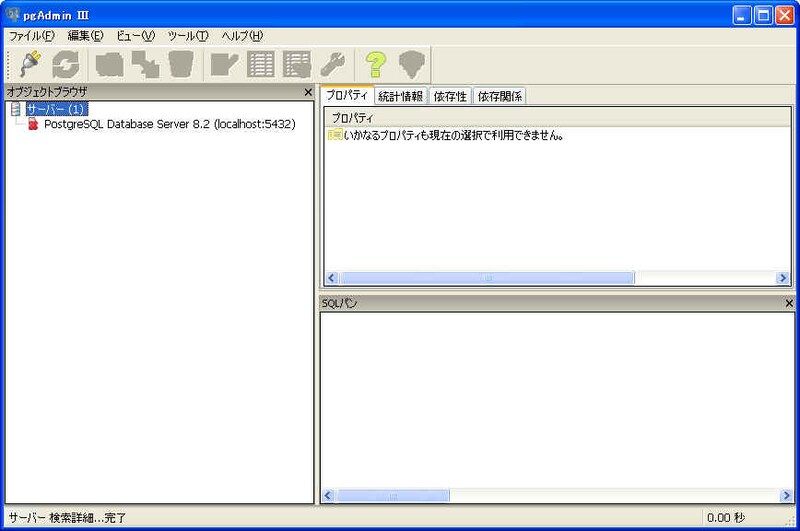
Task: Maximize the pgAdmin III window
Action: pos(763,15)
